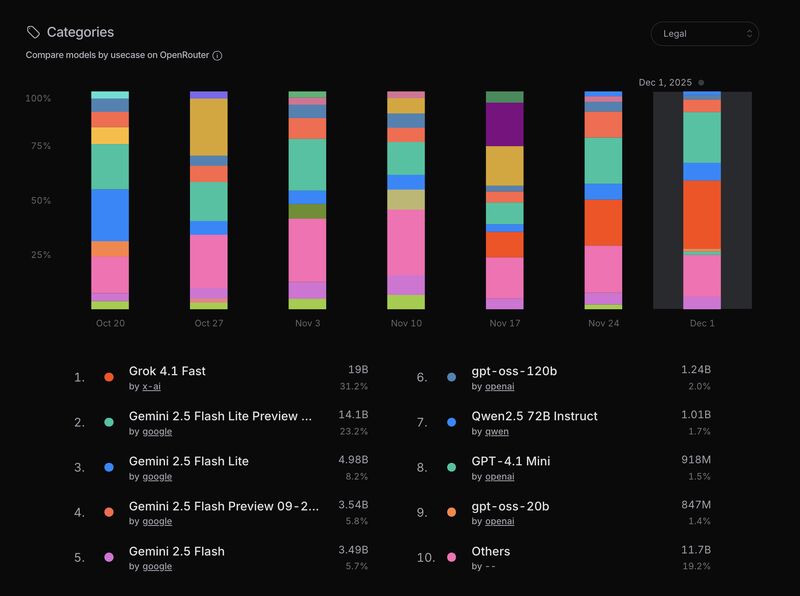The width and height of the screenshot is (800, 596).
Task: Open the Legal category dropdown
Action: pos(705,34)
